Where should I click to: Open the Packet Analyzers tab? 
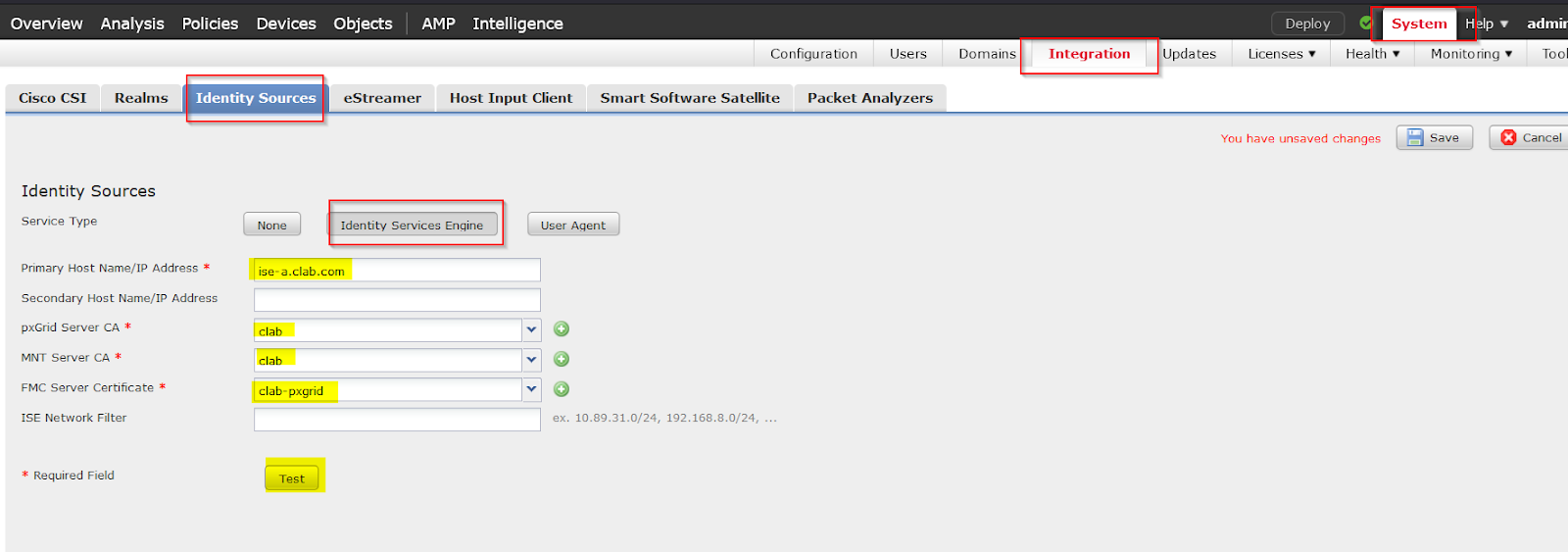870,98
